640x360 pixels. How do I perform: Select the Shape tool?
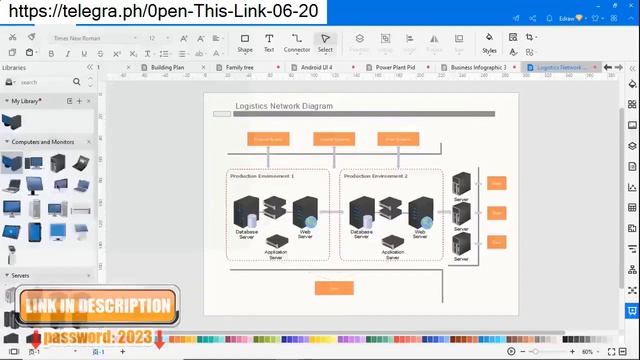click(244, 43)
